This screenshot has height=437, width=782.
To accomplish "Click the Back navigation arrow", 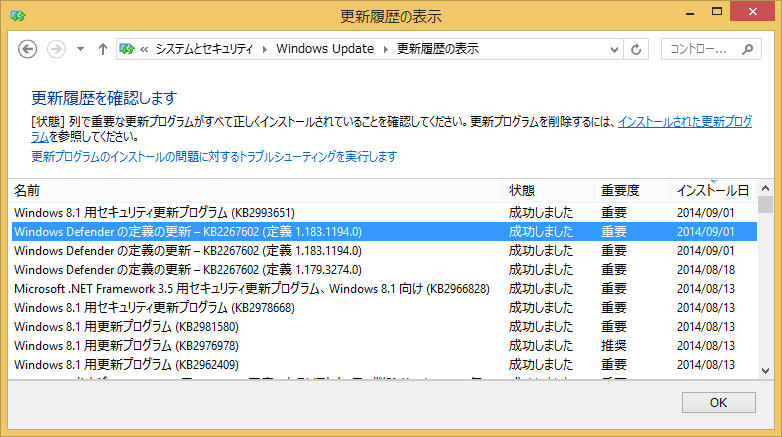I will pos(27,49).
